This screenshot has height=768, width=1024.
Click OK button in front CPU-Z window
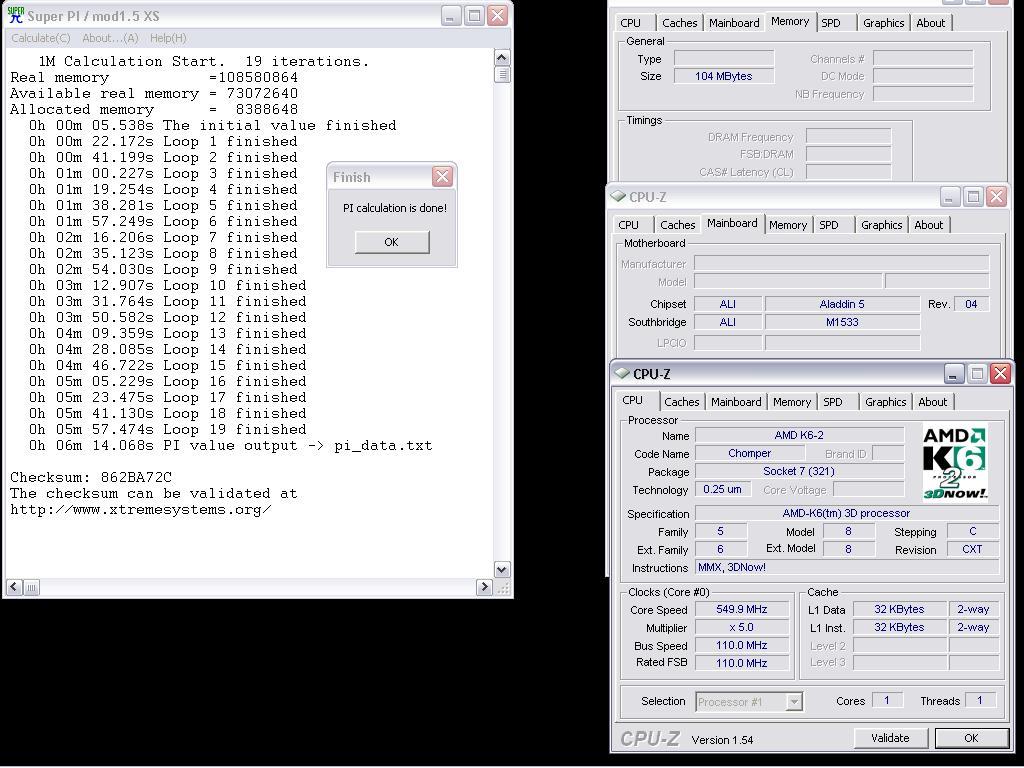971,738
